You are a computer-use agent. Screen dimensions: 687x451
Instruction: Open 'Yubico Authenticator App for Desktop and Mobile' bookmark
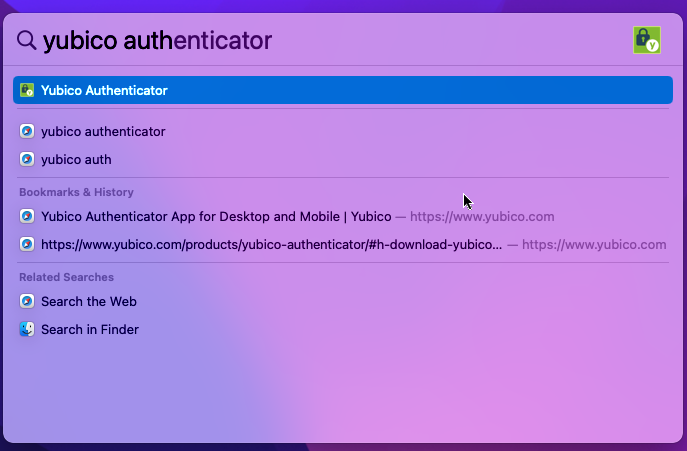coord(343,217)
